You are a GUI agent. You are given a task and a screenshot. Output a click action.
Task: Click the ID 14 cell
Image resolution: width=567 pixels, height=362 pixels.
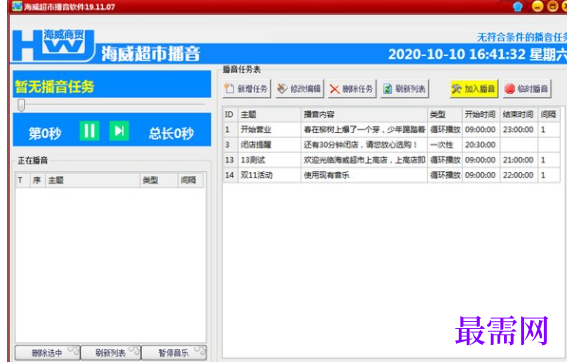230,175
